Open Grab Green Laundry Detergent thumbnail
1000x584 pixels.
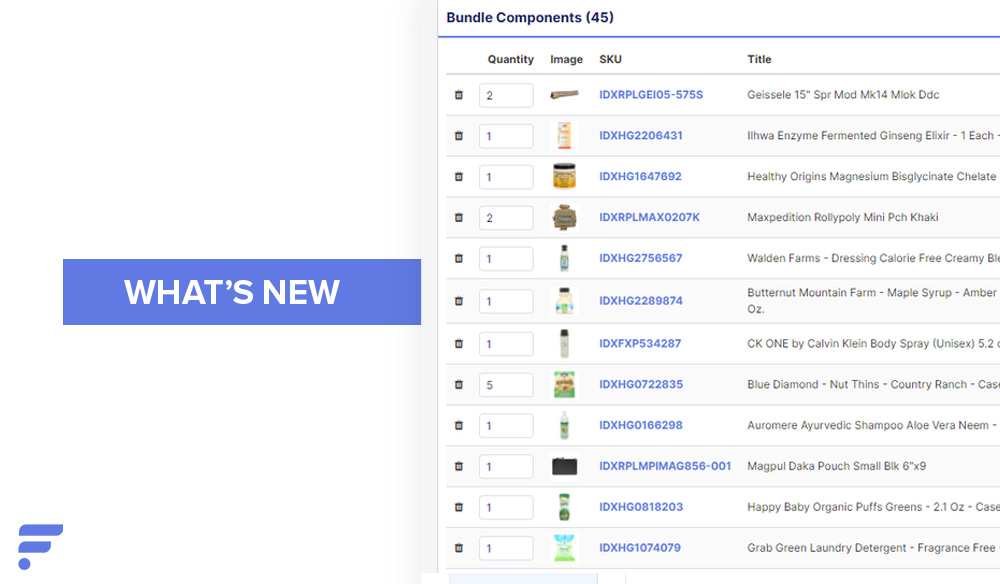click(x=565, y=548)
